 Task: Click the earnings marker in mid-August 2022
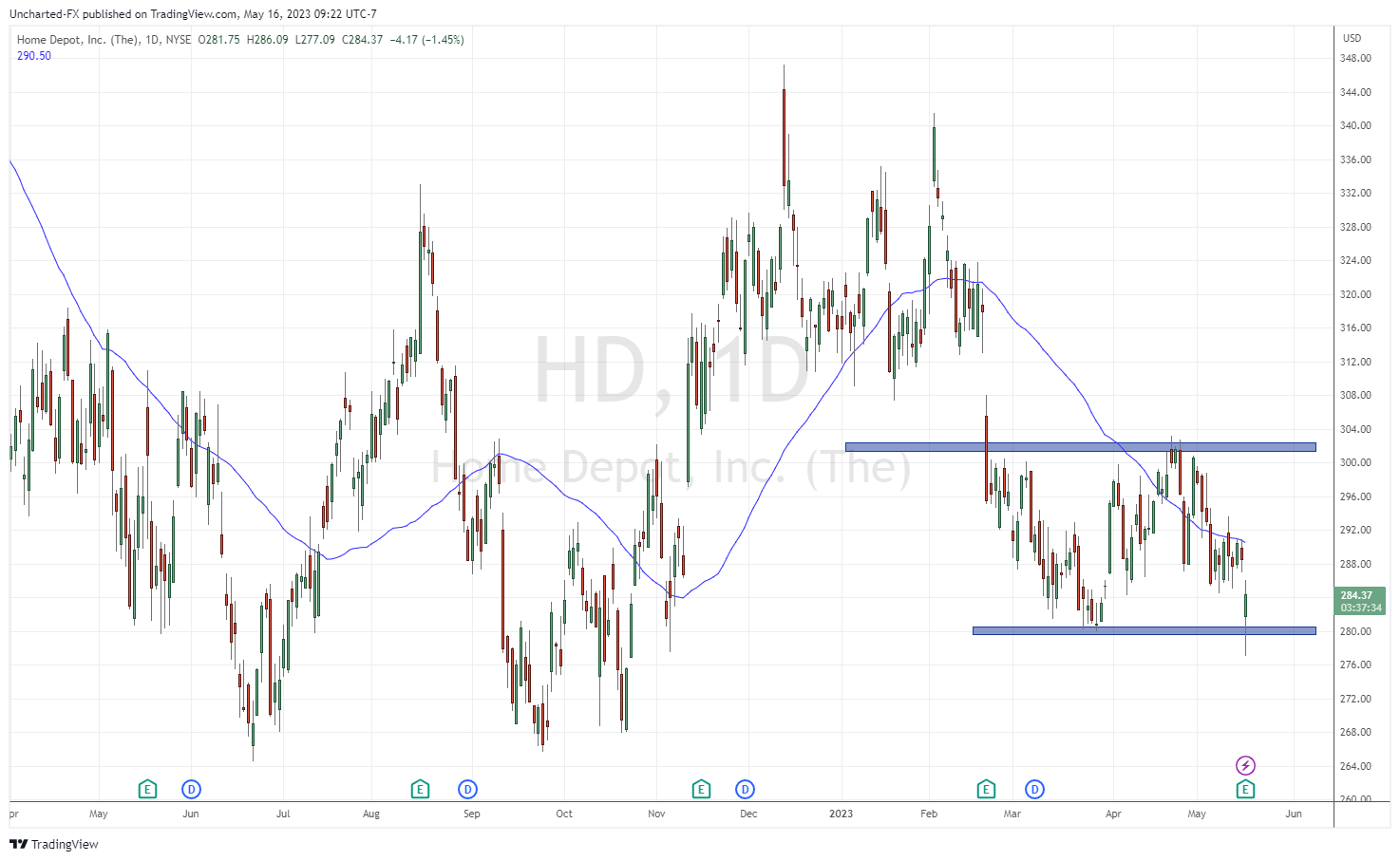420,789
